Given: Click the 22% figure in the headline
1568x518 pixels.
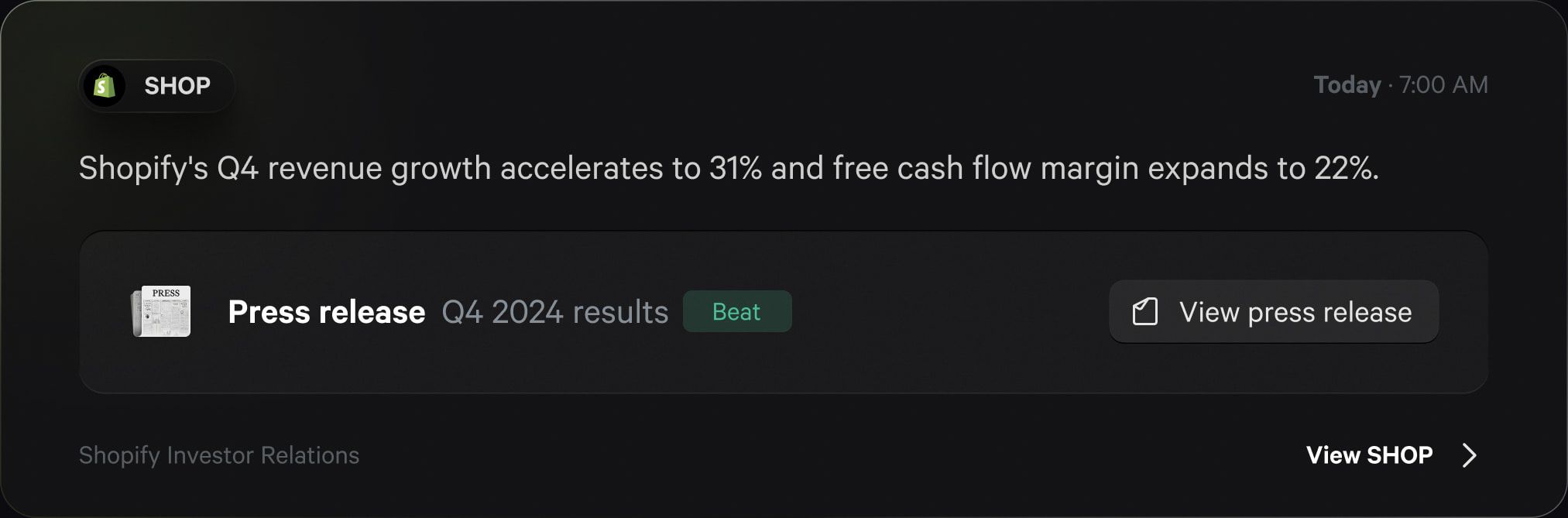Looking at the screenshot, I should click(x=1344, y=169).
